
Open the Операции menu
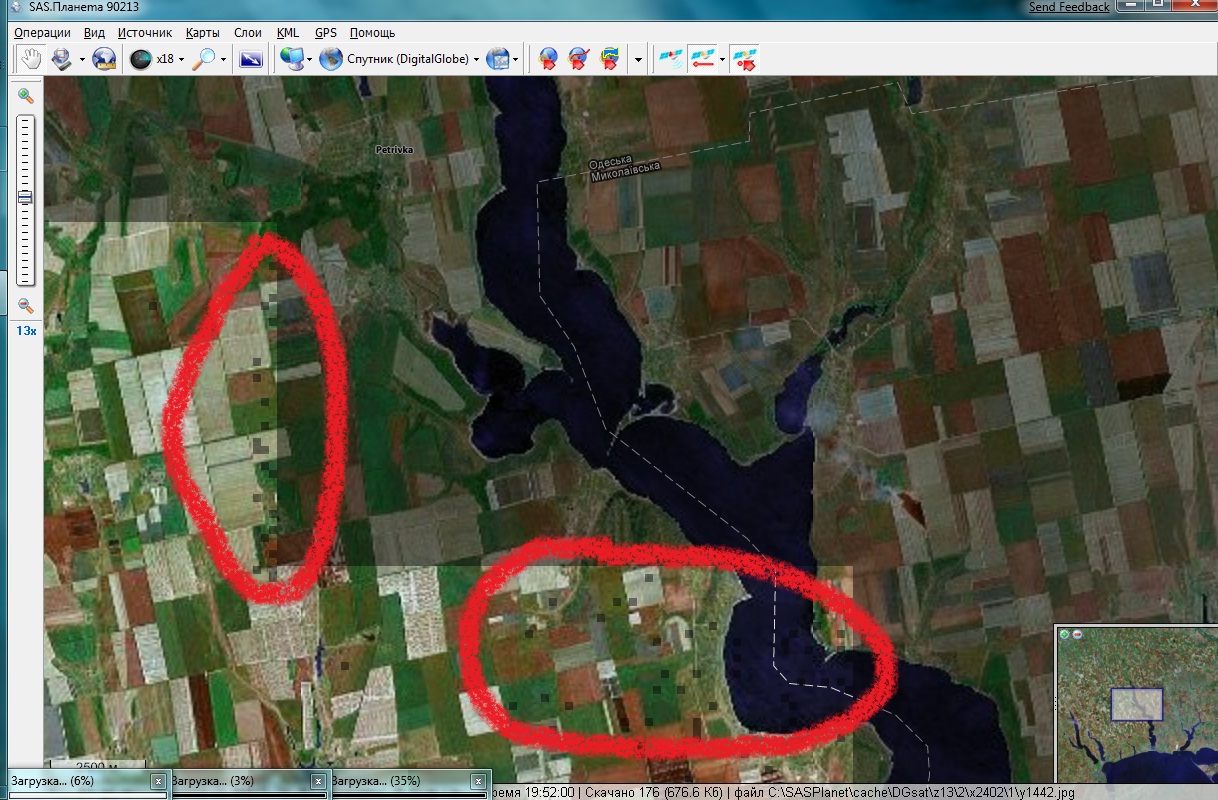point(42,33)
